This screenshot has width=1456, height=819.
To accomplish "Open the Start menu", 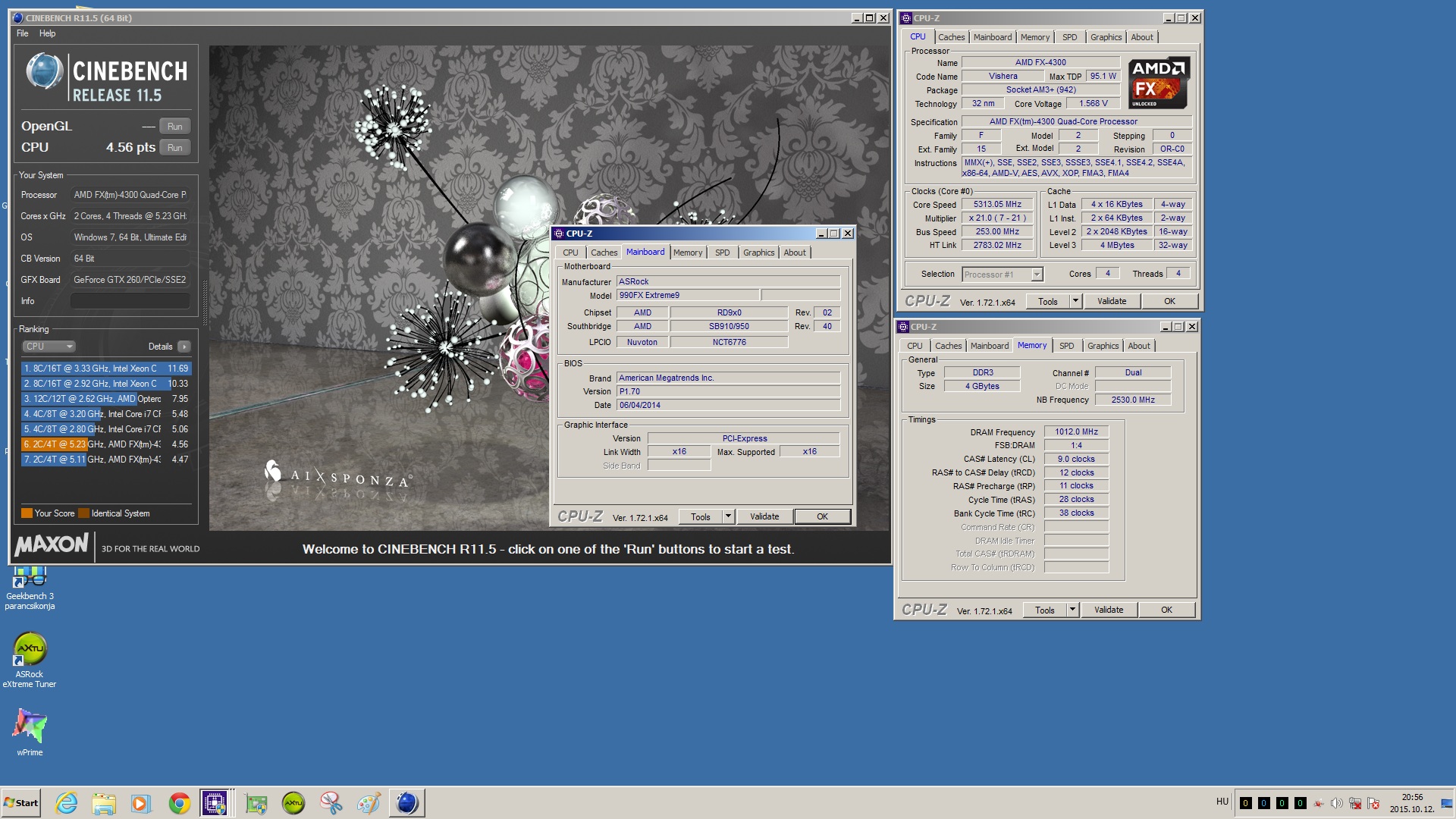I will 21,803.
